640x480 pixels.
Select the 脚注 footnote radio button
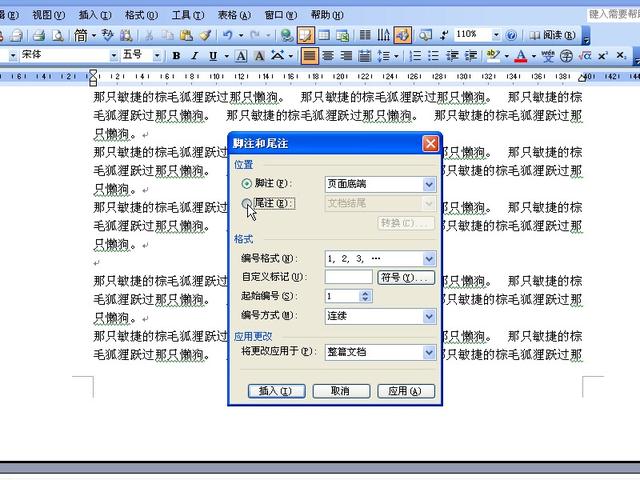tap(247, 184)
